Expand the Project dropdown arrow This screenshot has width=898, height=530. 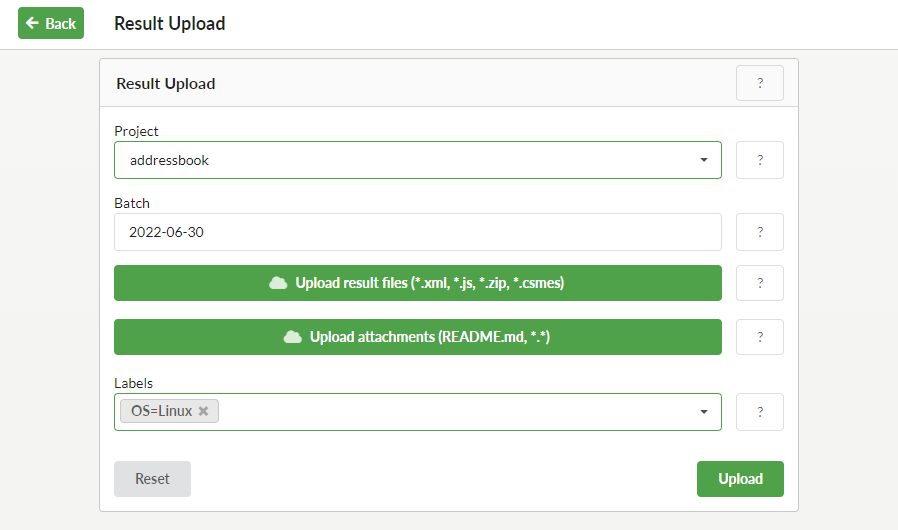coord(704,160)
